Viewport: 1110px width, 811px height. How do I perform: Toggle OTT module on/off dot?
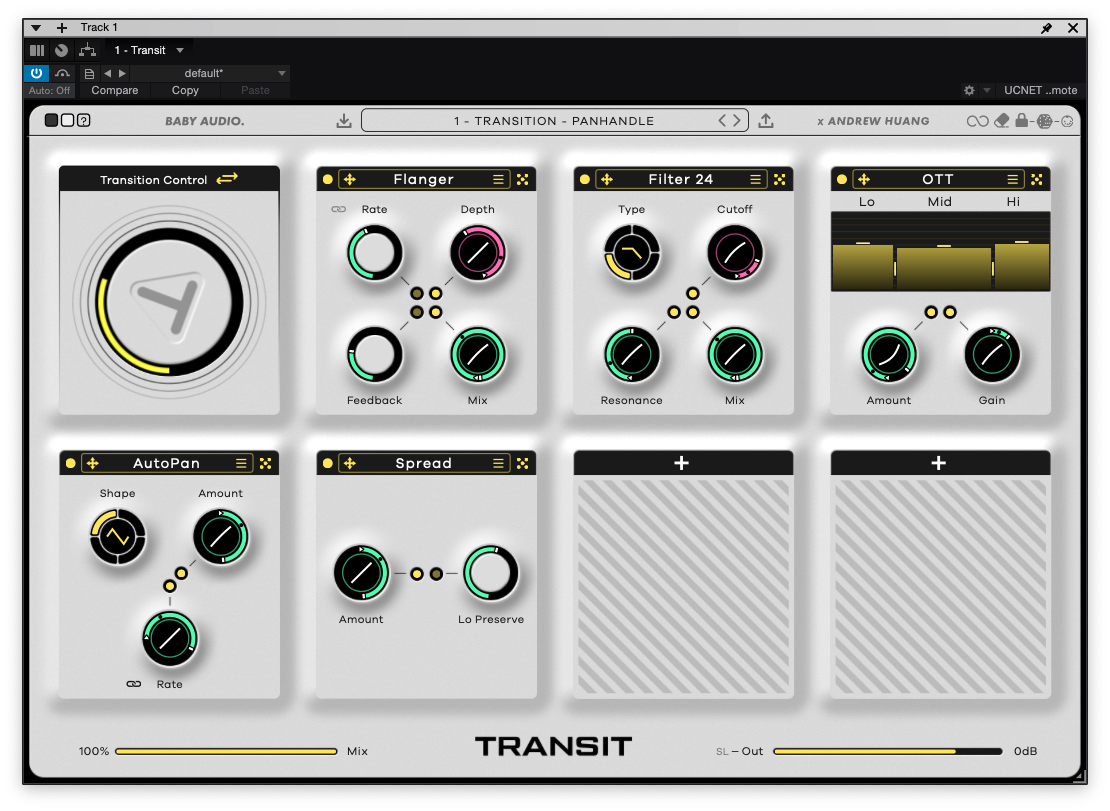pos(842,180)
